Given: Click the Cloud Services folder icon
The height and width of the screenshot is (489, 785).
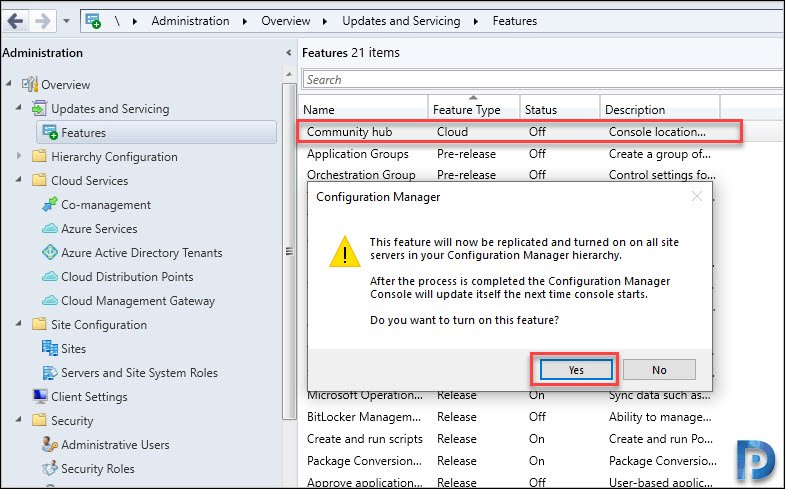Looking at the screenshot, I should (39, 180).
